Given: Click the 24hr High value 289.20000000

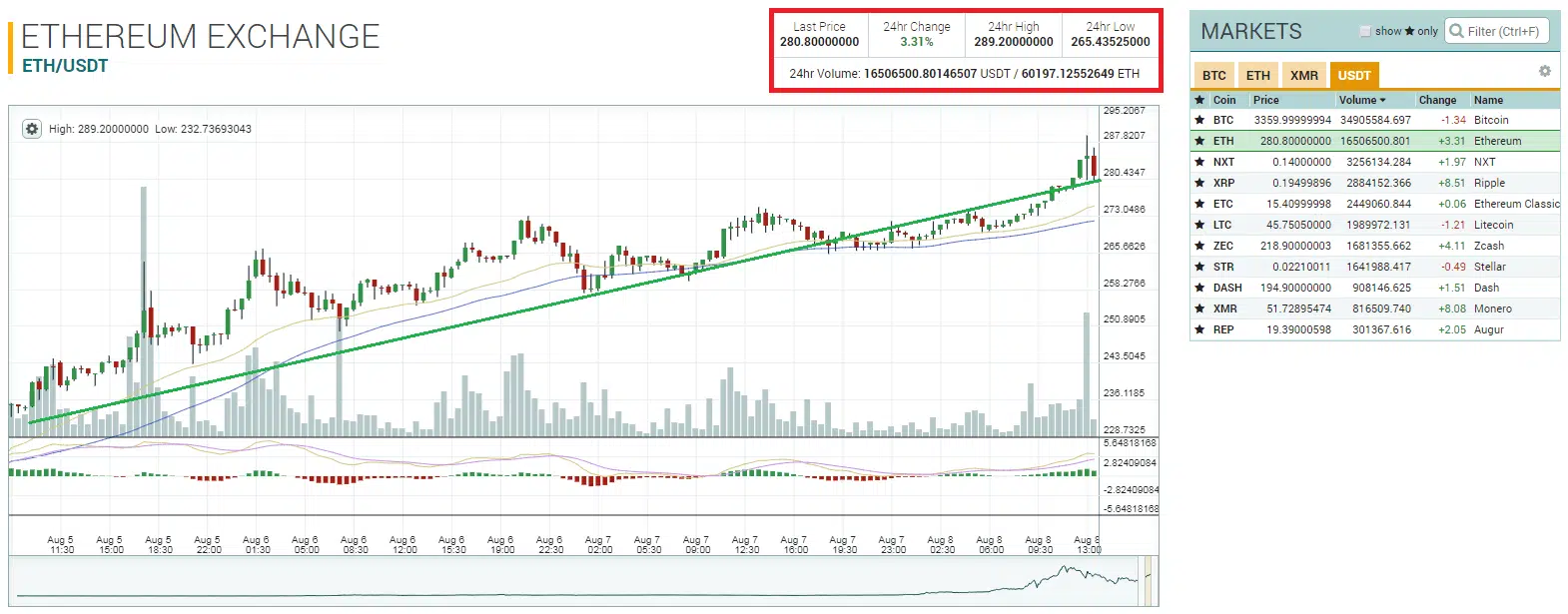Looking at the screenshot, I should pyautogui.click(x=1014, y=42).
